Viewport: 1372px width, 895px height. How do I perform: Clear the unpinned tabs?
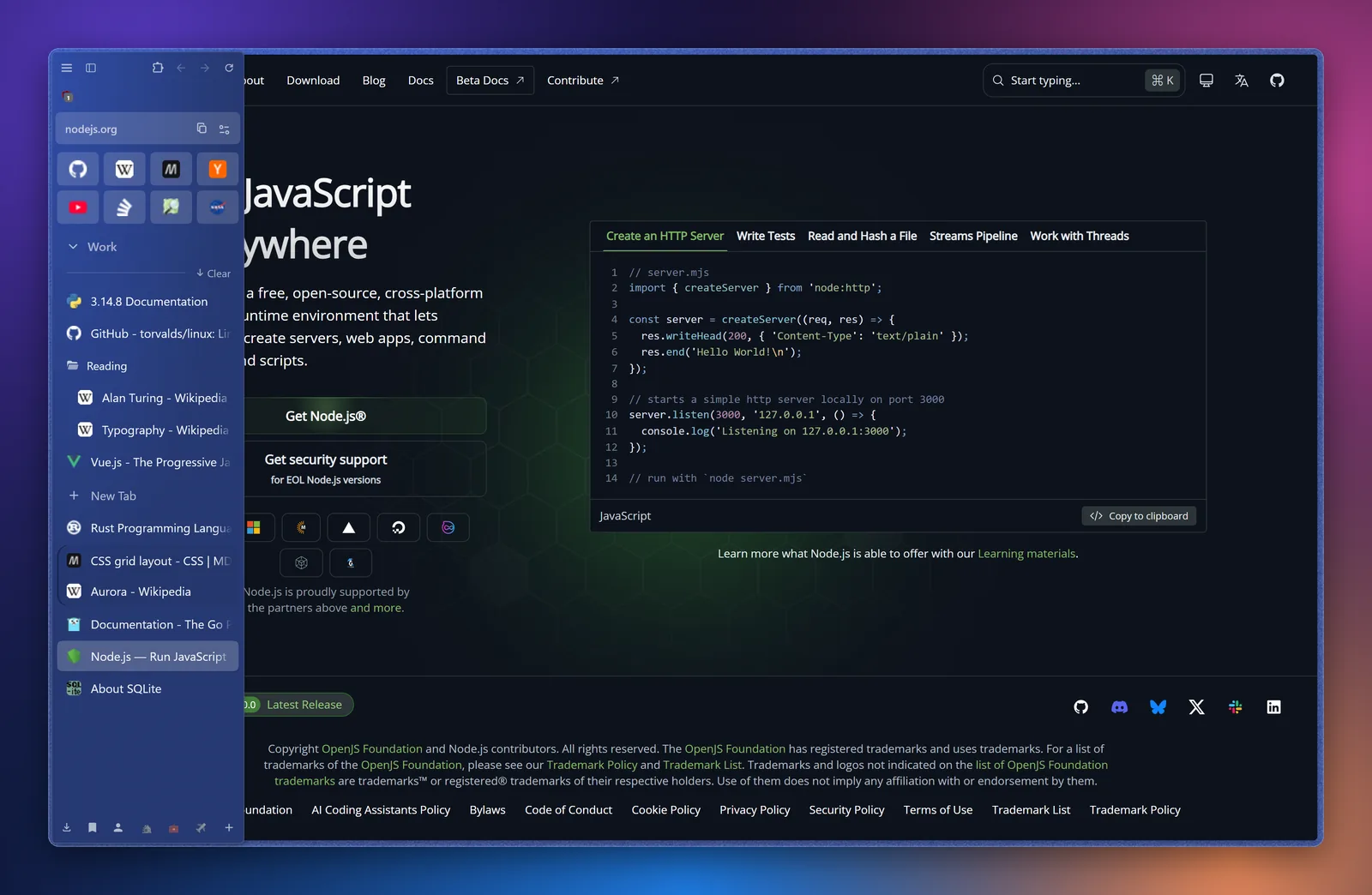point(214,273)
